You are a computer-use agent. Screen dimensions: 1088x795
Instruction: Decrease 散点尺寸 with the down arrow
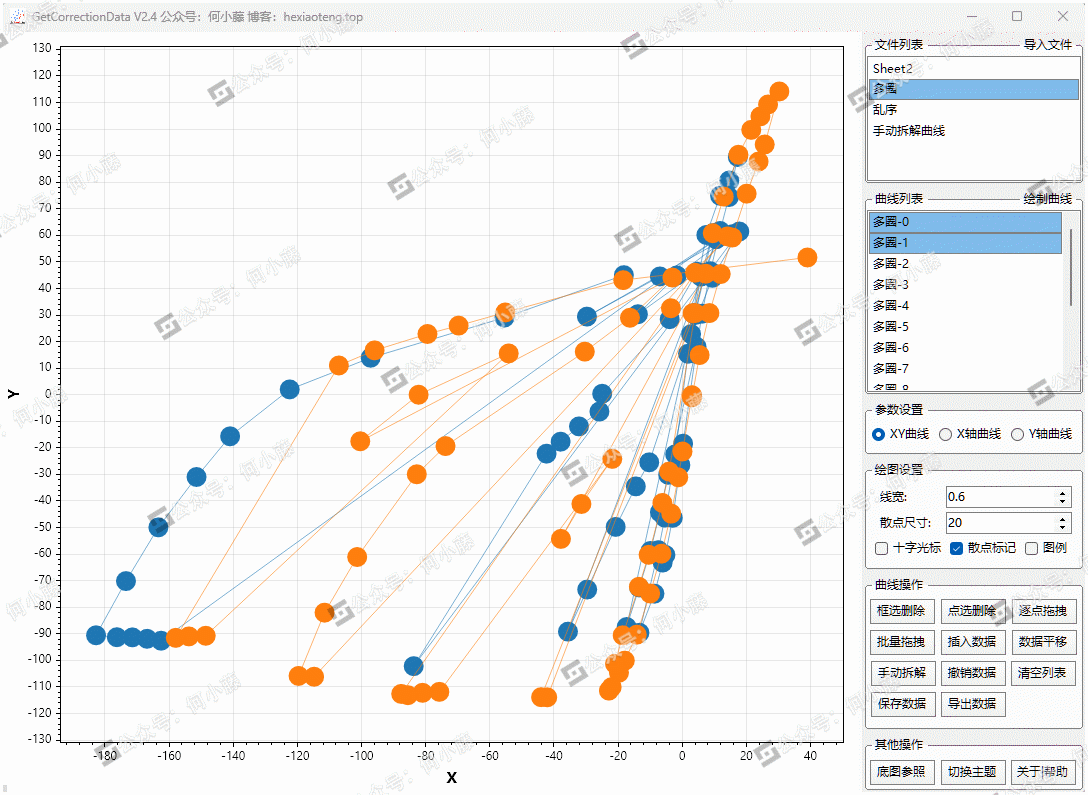[x=1063, y=527]
